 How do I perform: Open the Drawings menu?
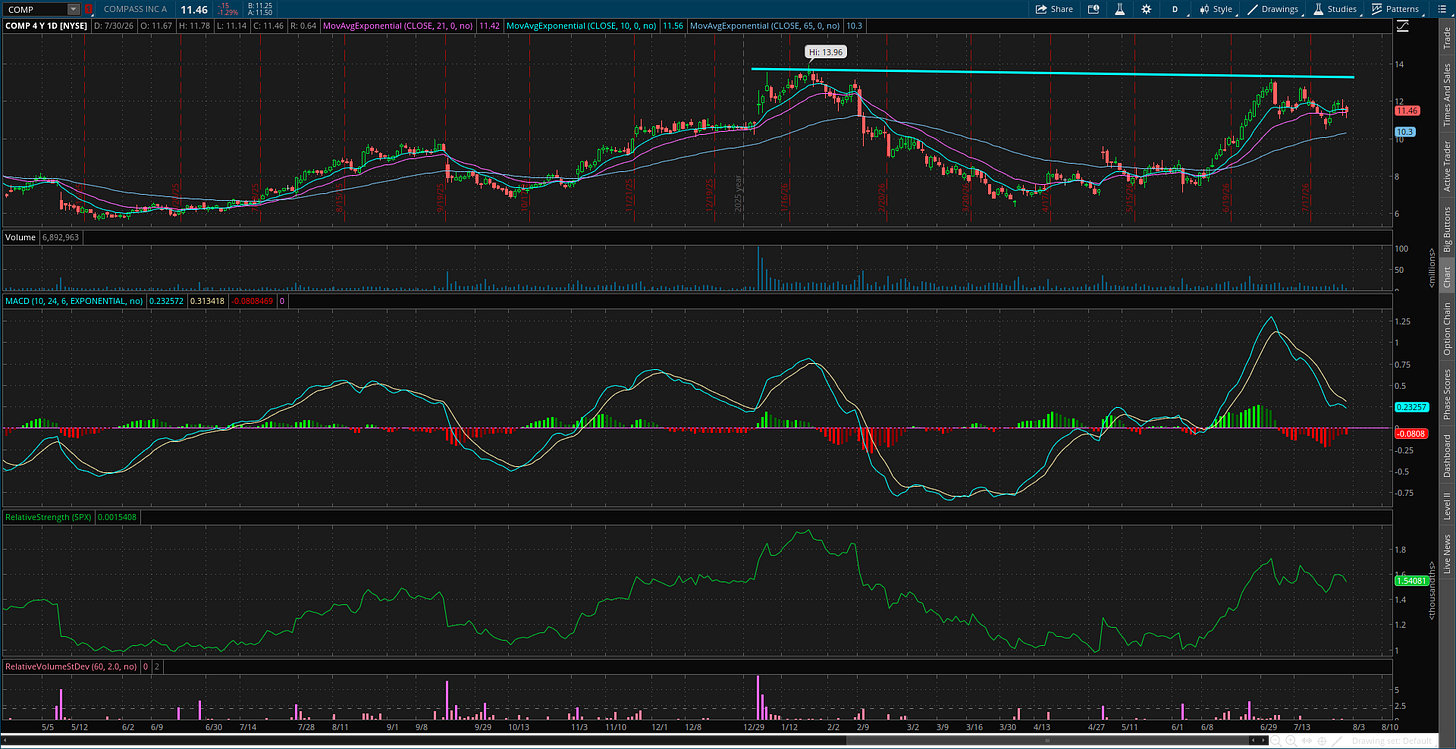click(x=1273, y=9)
